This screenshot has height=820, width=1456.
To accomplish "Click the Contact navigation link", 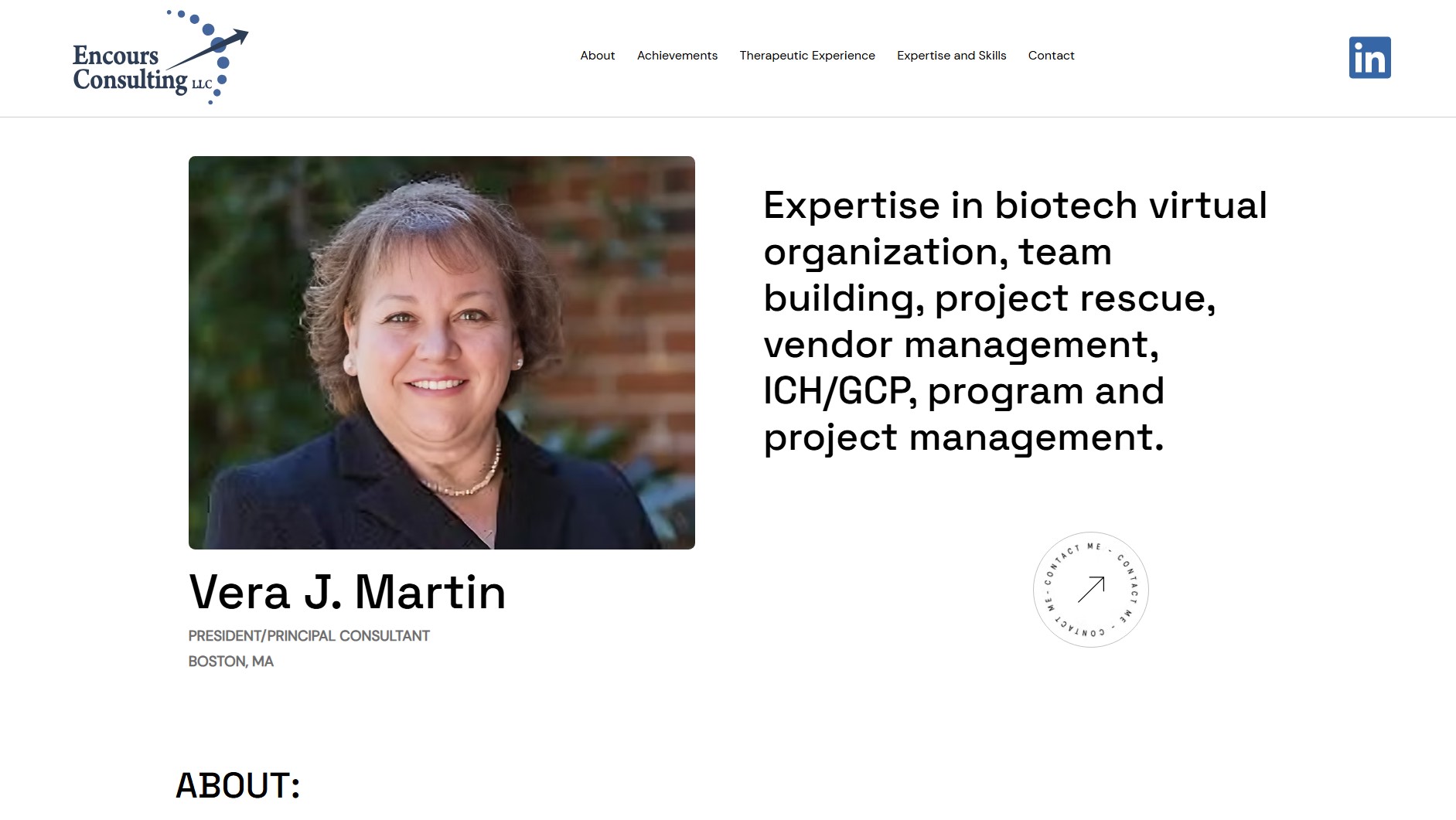I will click(x=1051, y=56).
